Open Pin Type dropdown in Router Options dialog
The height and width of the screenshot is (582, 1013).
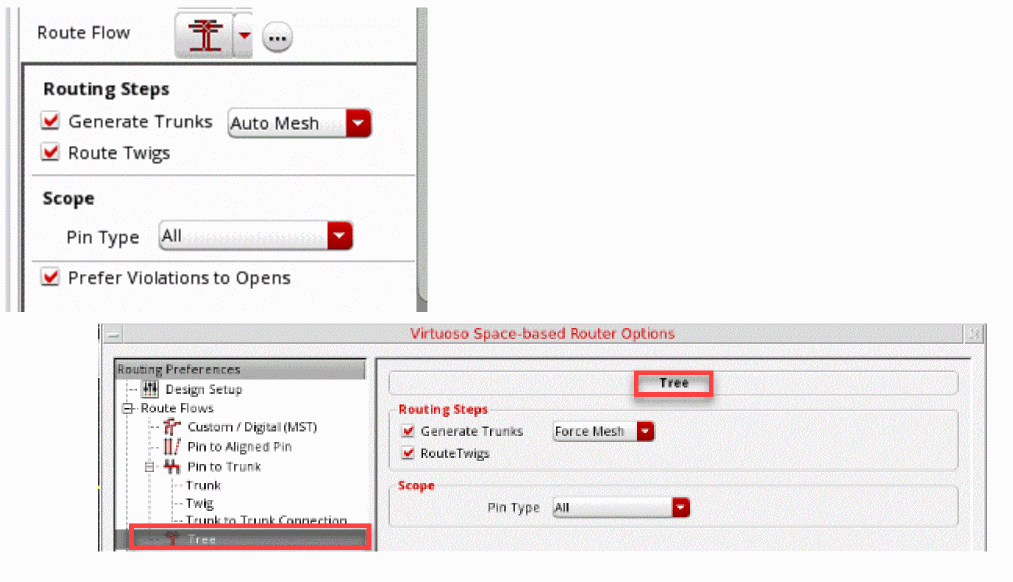(x=621, y=508)
